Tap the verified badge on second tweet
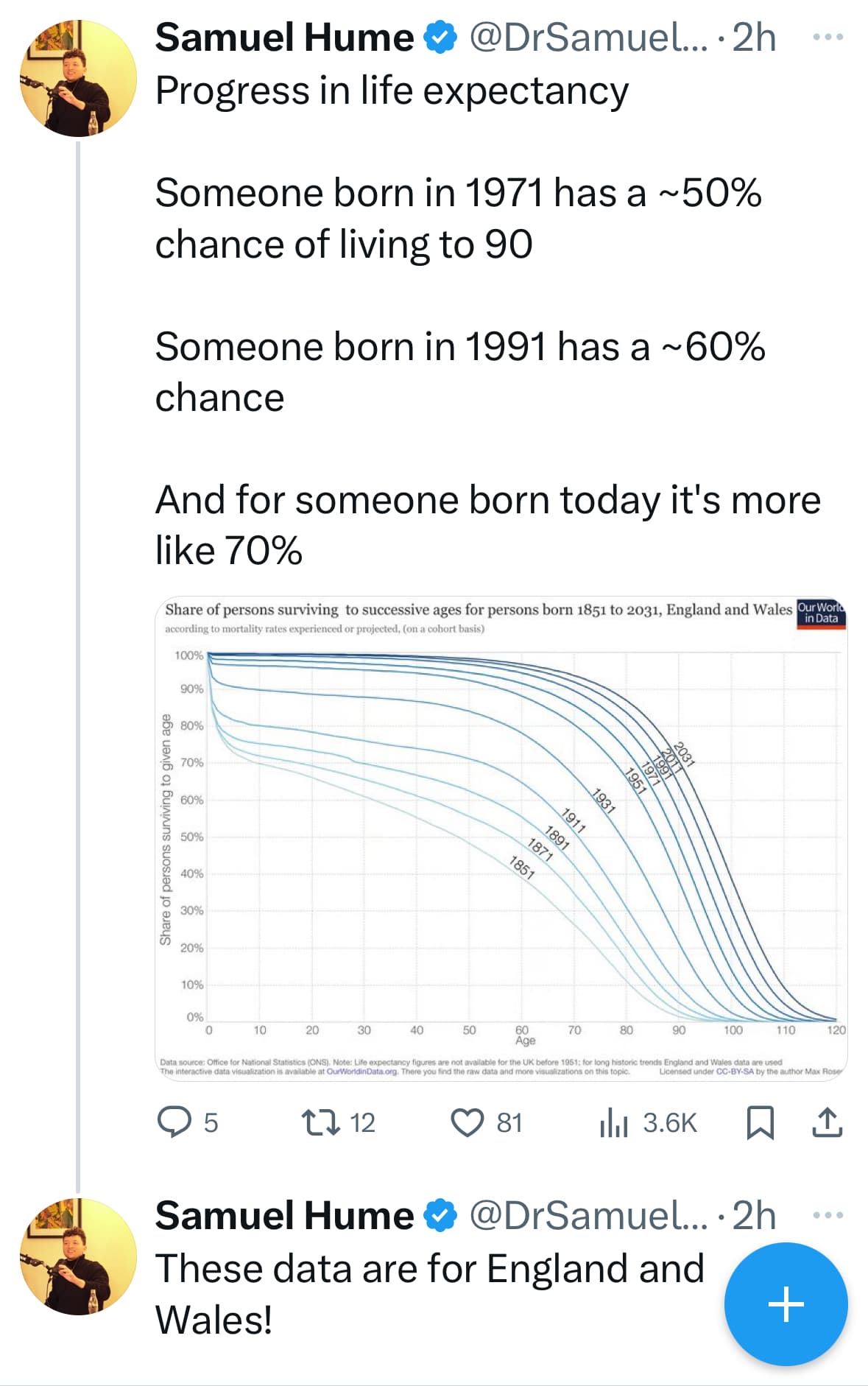The width and height of the screenshot is (868, 1386). tap(441, 1216)
